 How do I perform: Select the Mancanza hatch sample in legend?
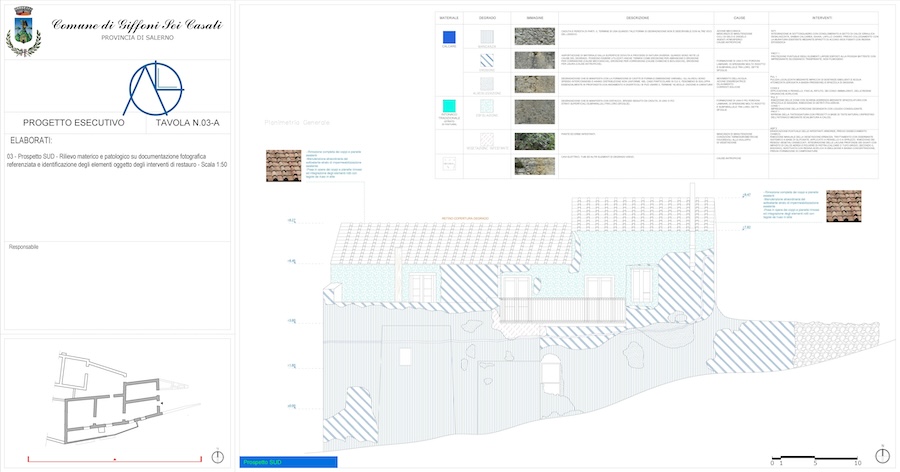point(487,36)
